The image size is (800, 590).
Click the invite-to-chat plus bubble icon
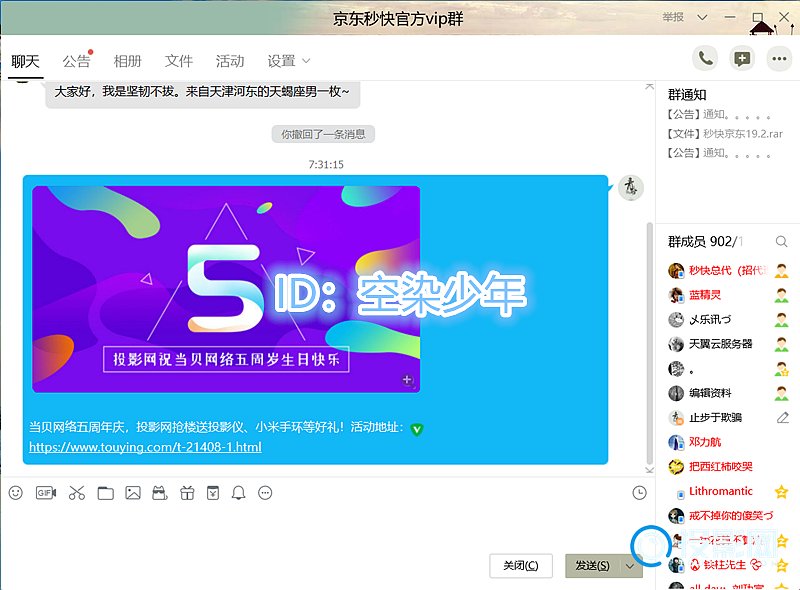(x=742, y=59)
